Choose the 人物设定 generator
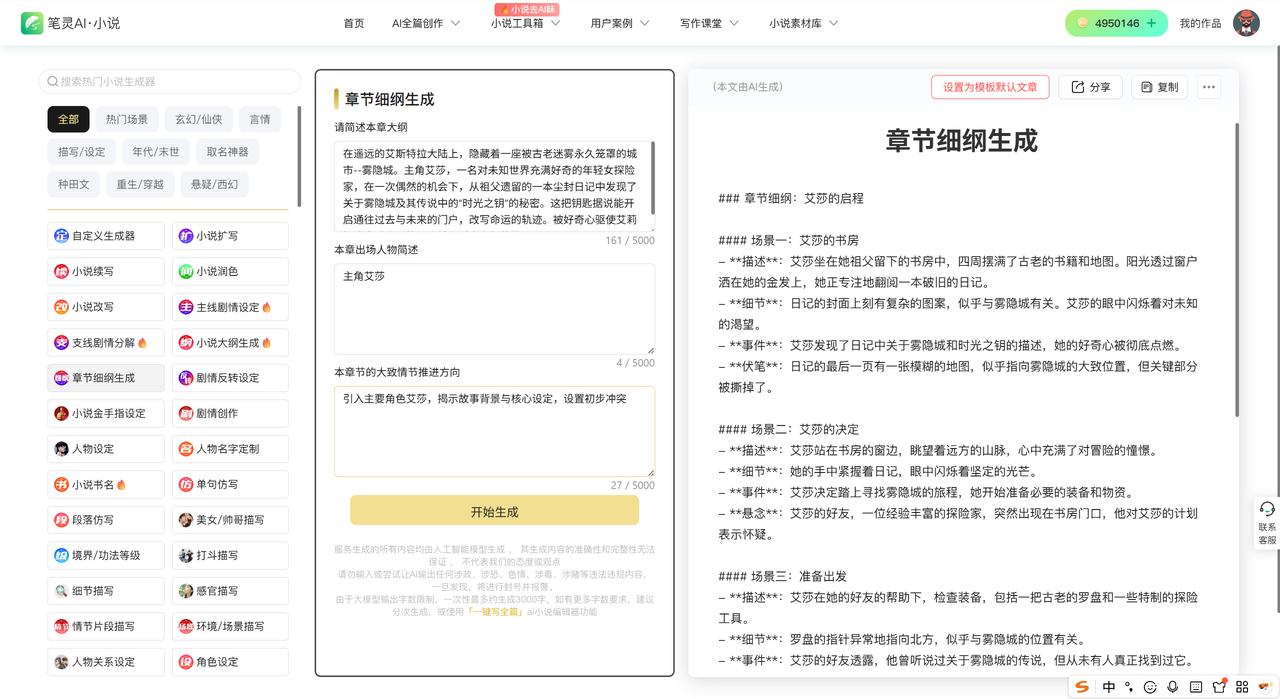 (x=106, y=449)
